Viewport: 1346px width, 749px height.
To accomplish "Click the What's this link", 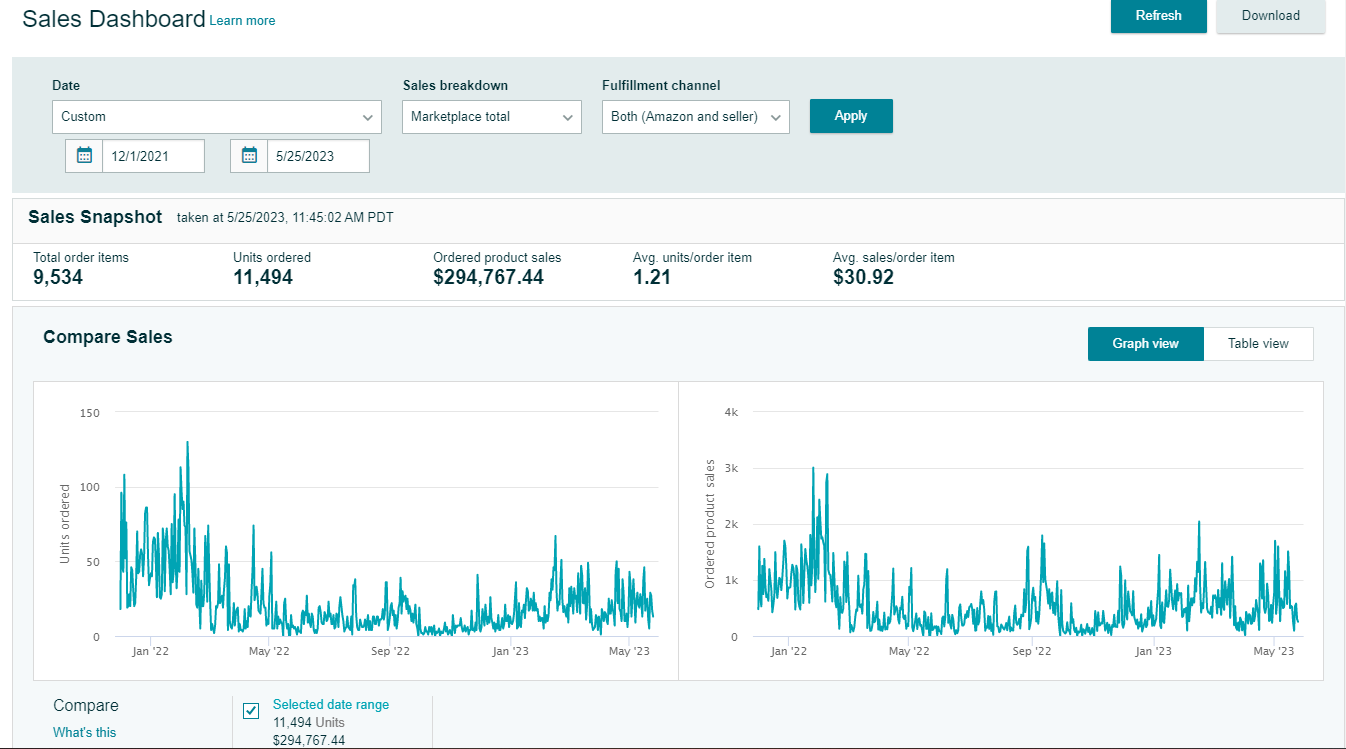I will [84, 732].
